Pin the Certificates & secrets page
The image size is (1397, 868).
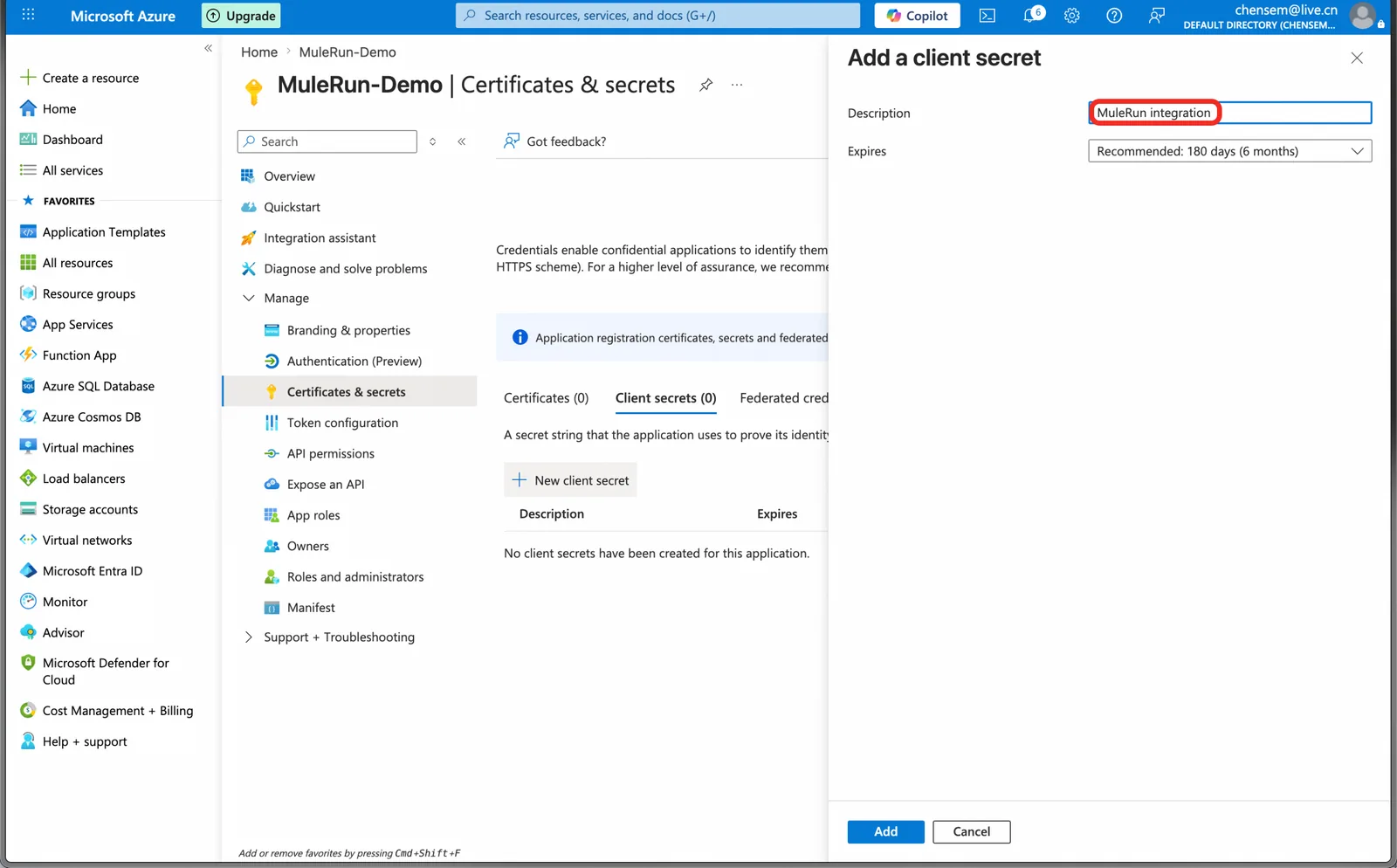(x=705, y=85)
